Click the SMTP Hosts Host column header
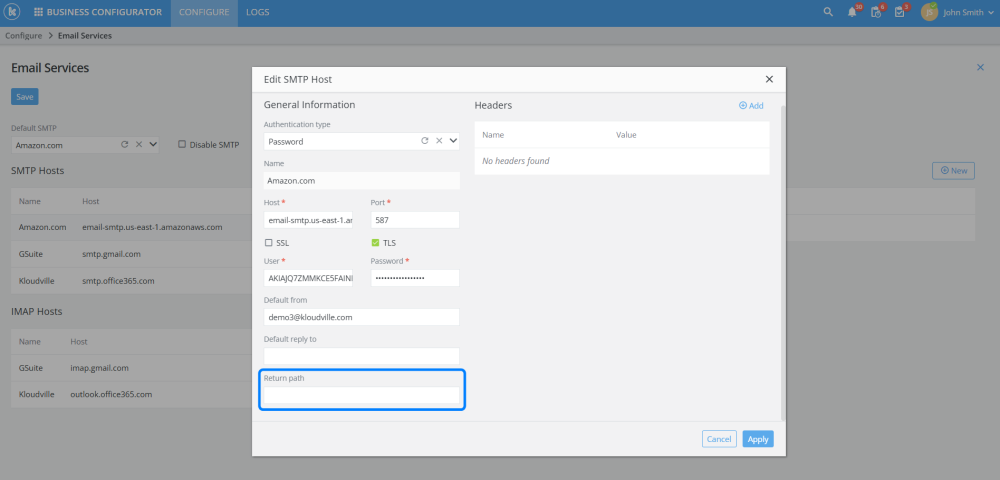Viewport: 1000px width, 480px height. point(91,201)
